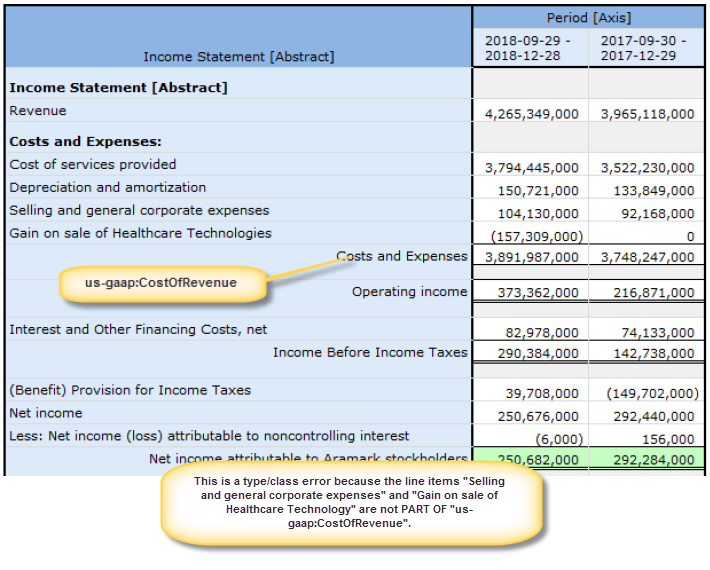Select the noncontrolling interest row label
This screenshot has height=570, width=710.
(209, 436)
